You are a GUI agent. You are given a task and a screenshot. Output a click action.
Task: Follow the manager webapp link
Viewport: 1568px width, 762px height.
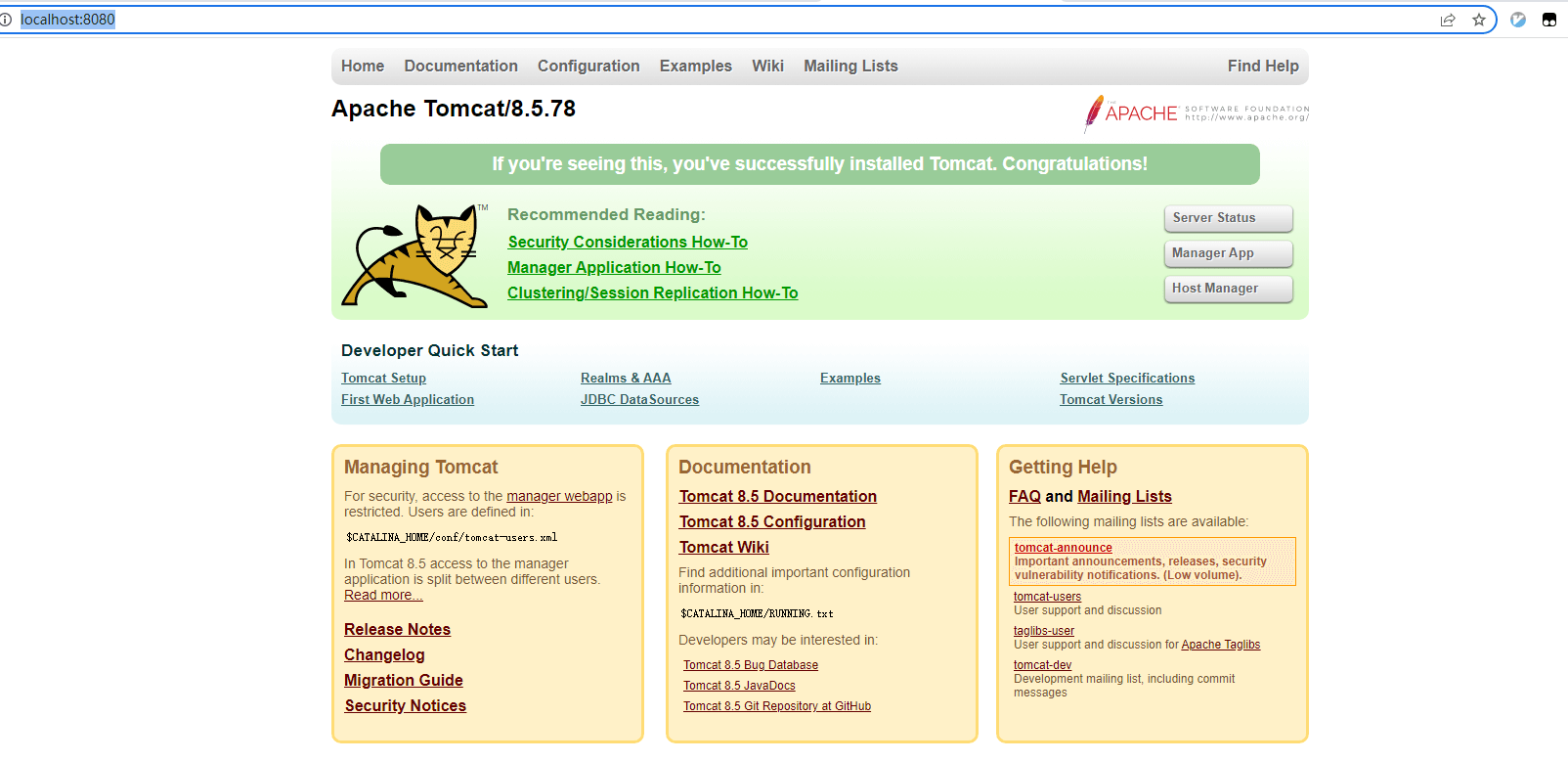coord(559,496)
